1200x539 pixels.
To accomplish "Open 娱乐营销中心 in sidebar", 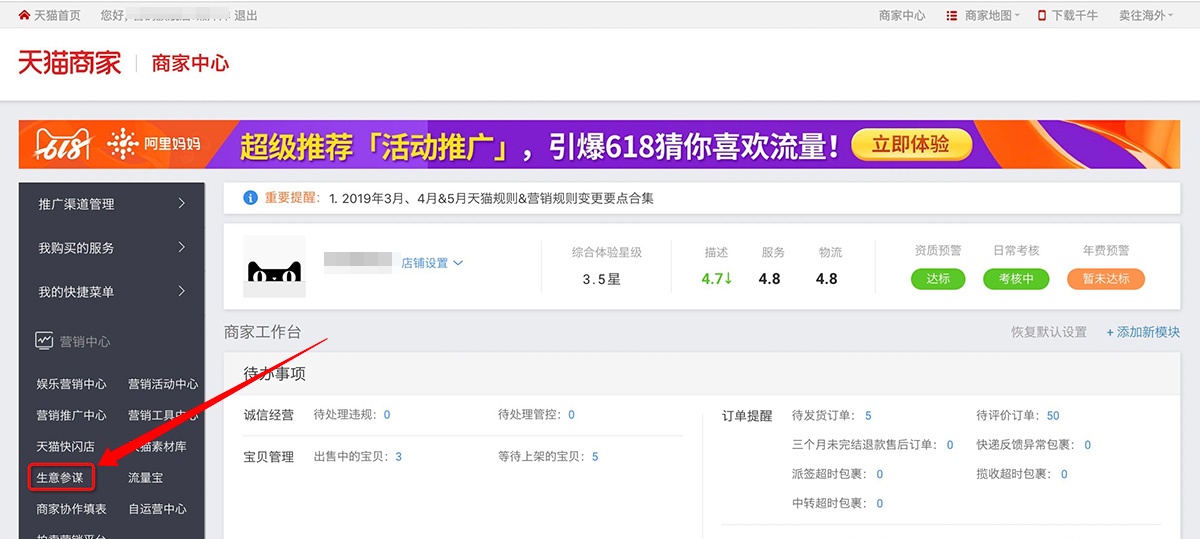I will pos(71,384).
